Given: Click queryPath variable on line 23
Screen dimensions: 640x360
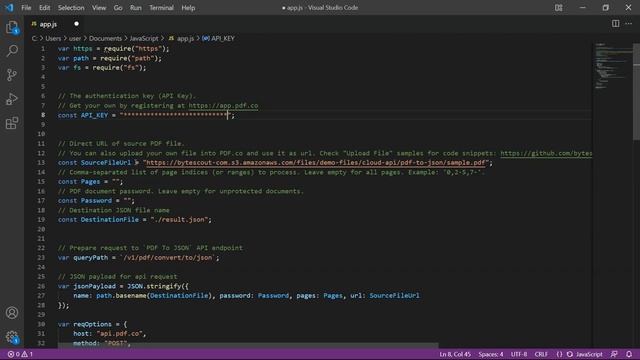Looking at the screenshot, I should (91, 258).
